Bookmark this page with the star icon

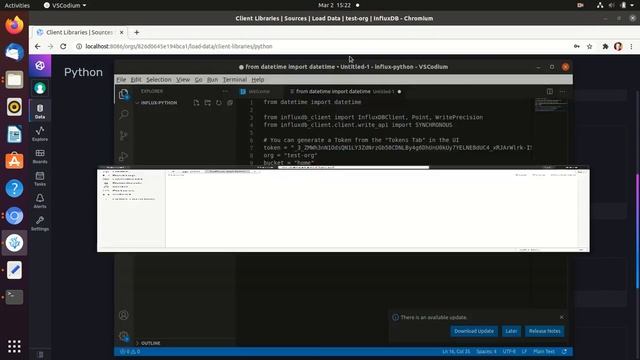coord(589,47)
